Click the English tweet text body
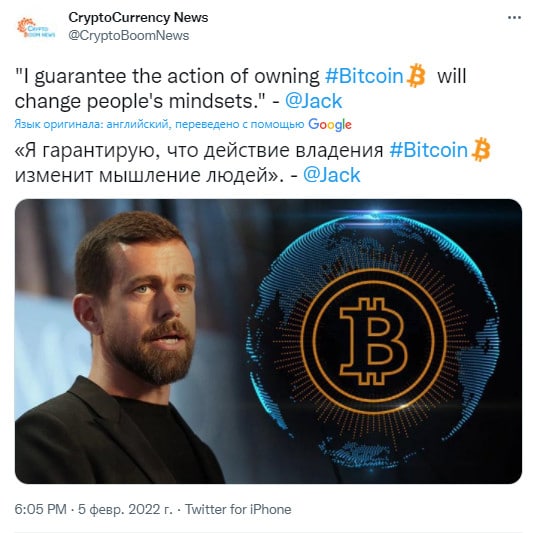Viewport: 537px width, 533px height. tap(240, 88)
